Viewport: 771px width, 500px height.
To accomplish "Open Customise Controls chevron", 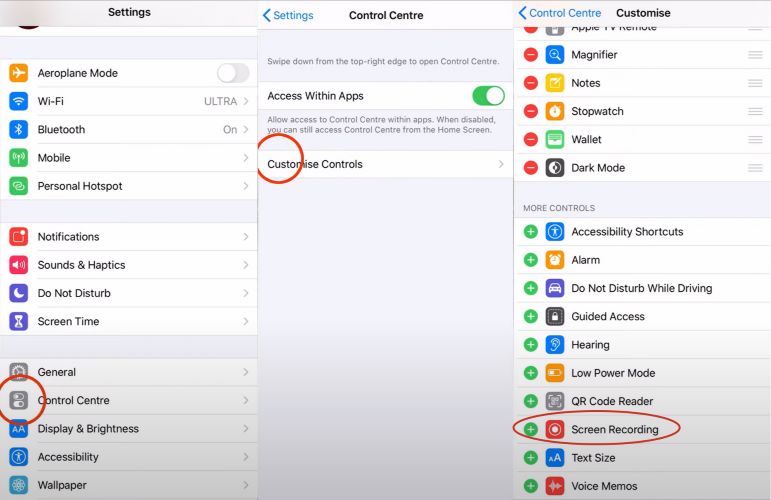I will [501, 164].
